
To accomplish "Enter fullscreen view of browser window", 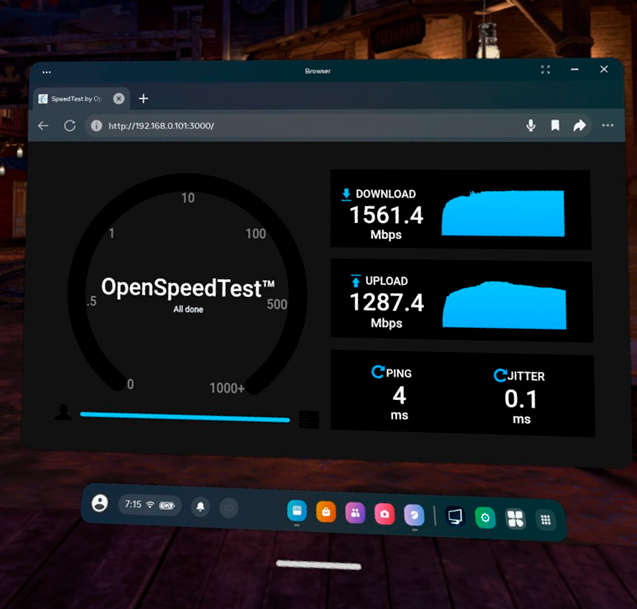I will [x=545, y=70].
